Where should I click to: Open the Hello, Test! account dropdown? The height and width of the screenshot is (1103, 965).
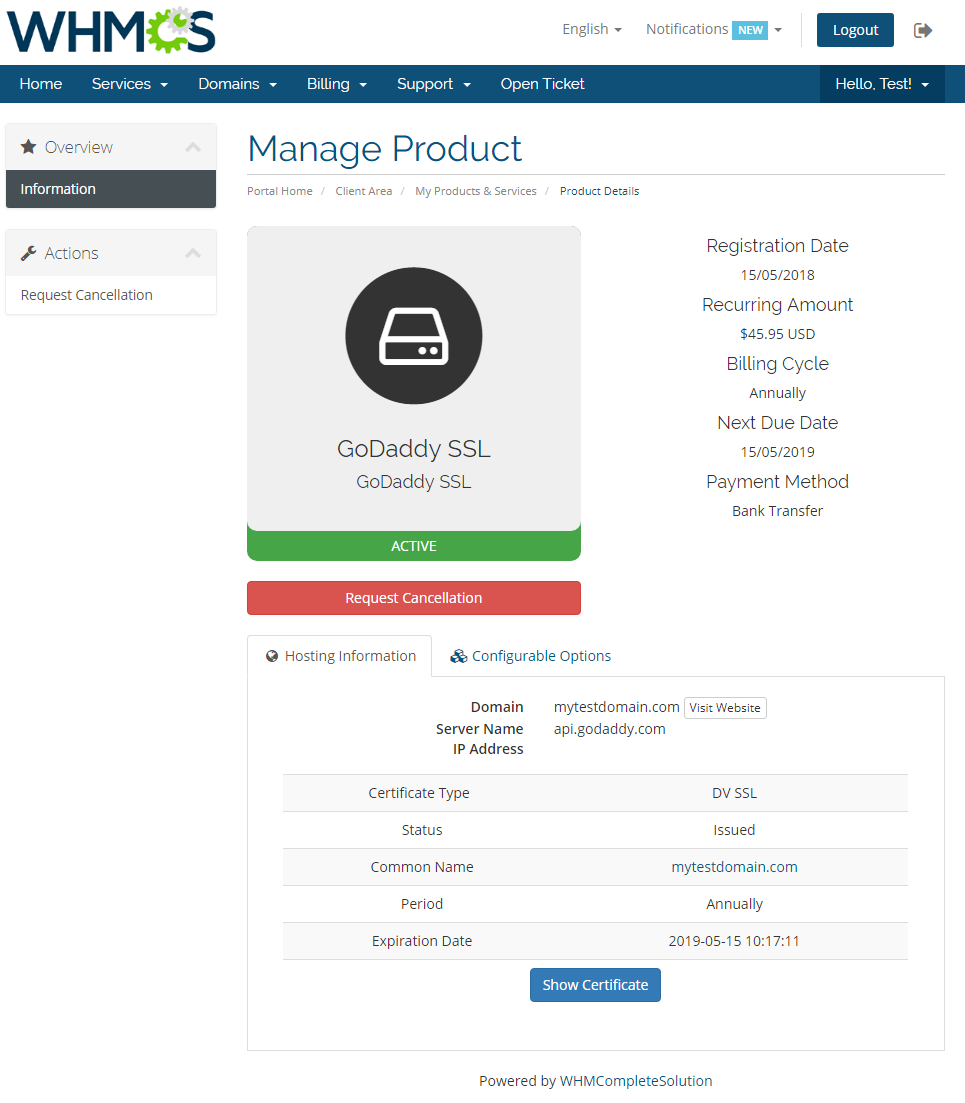click(882, 84)
